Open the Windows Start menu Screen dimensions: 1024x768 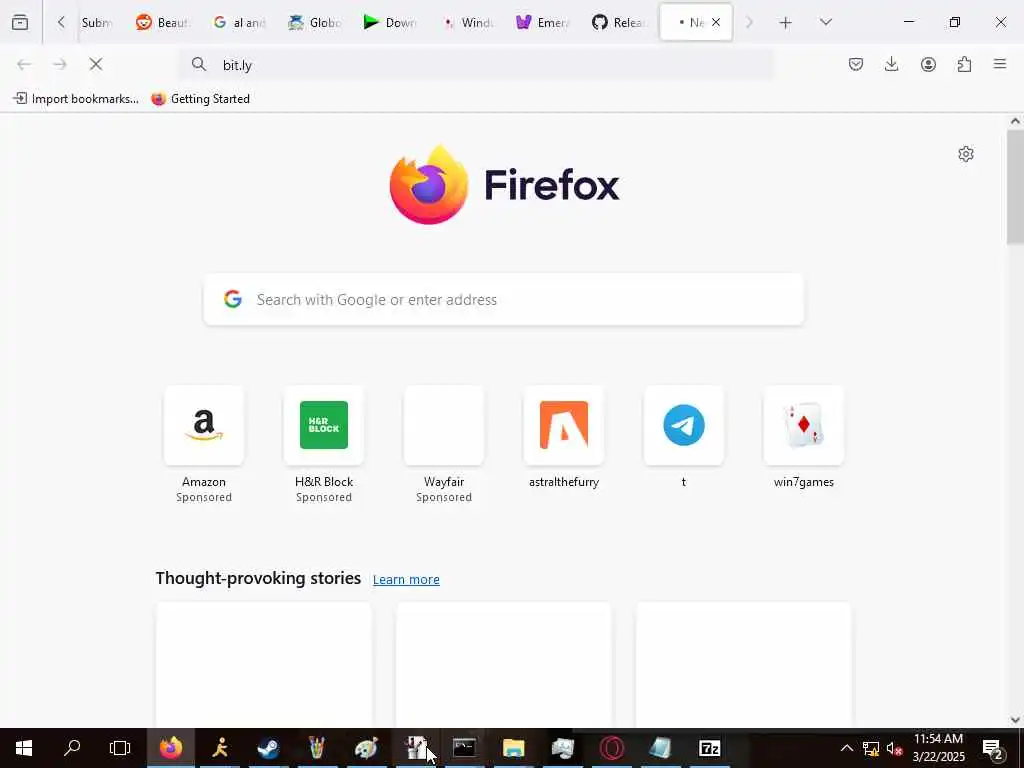click(24, 748)
